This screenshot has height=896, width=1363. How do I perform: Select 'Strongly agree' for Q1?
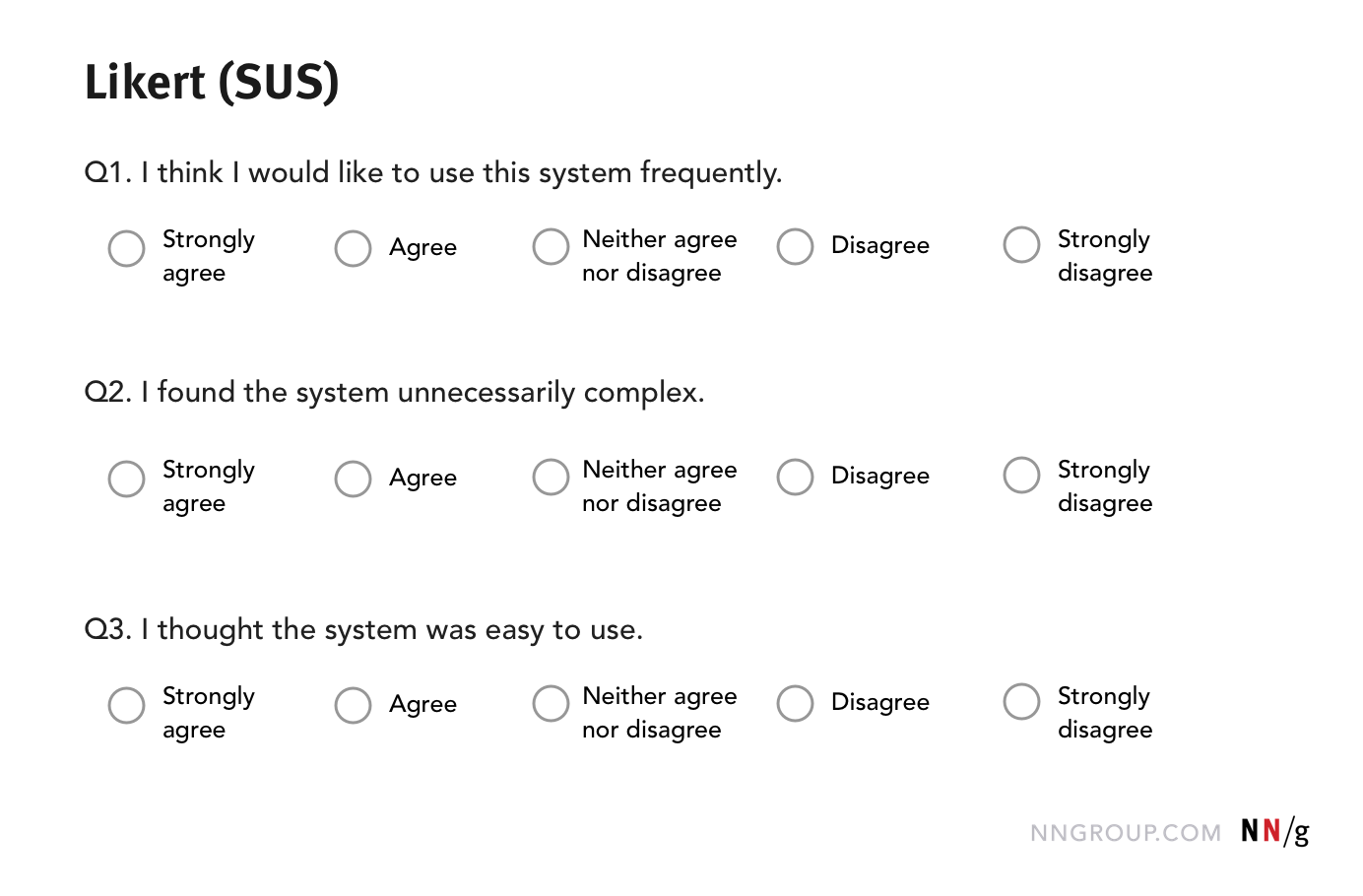pyautogui.click(x=126, y=249)
